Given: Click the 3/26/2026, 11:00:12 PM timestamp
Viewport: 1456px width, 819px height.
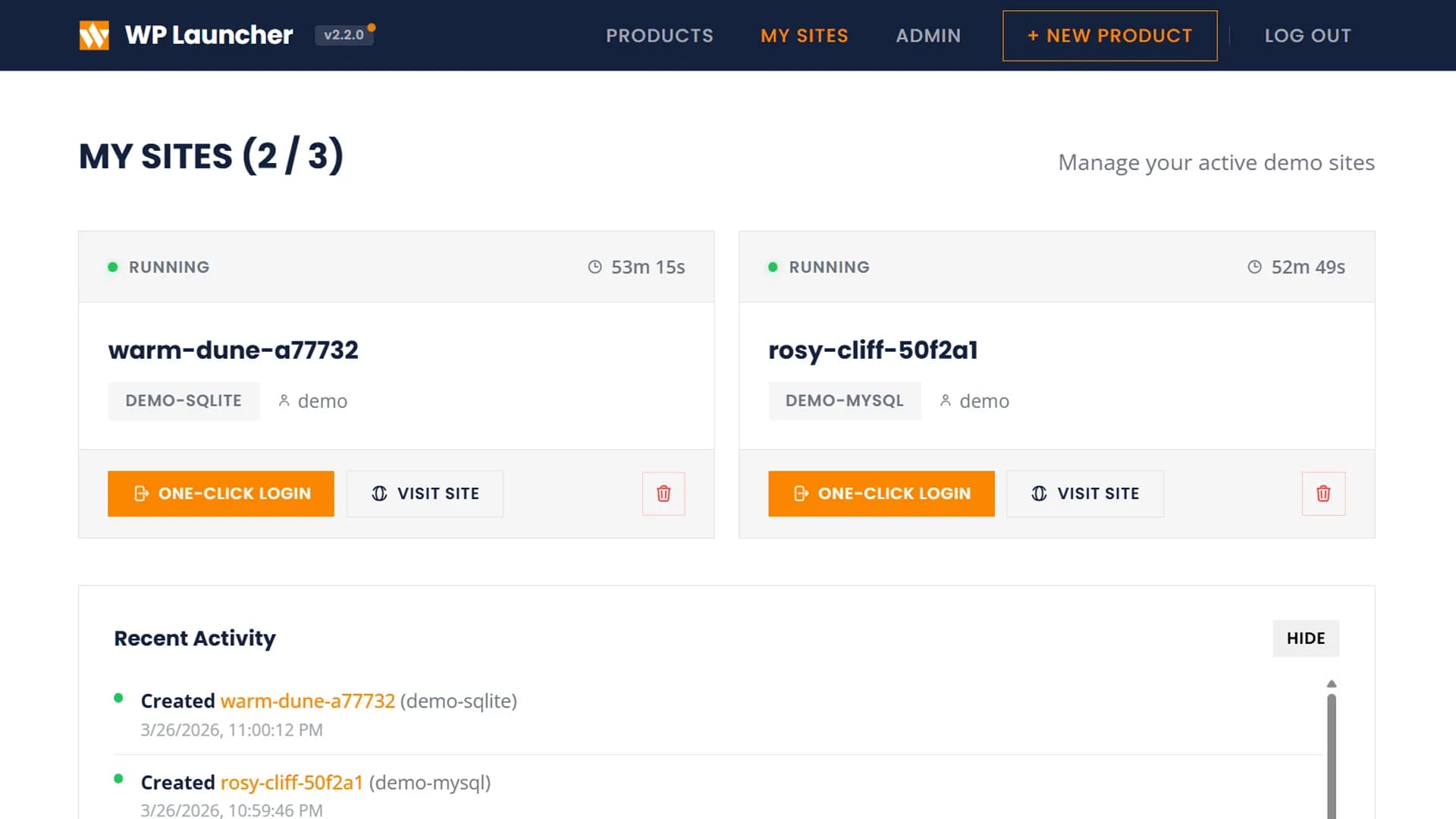Looking at the screenshot, I should [232, 730].
